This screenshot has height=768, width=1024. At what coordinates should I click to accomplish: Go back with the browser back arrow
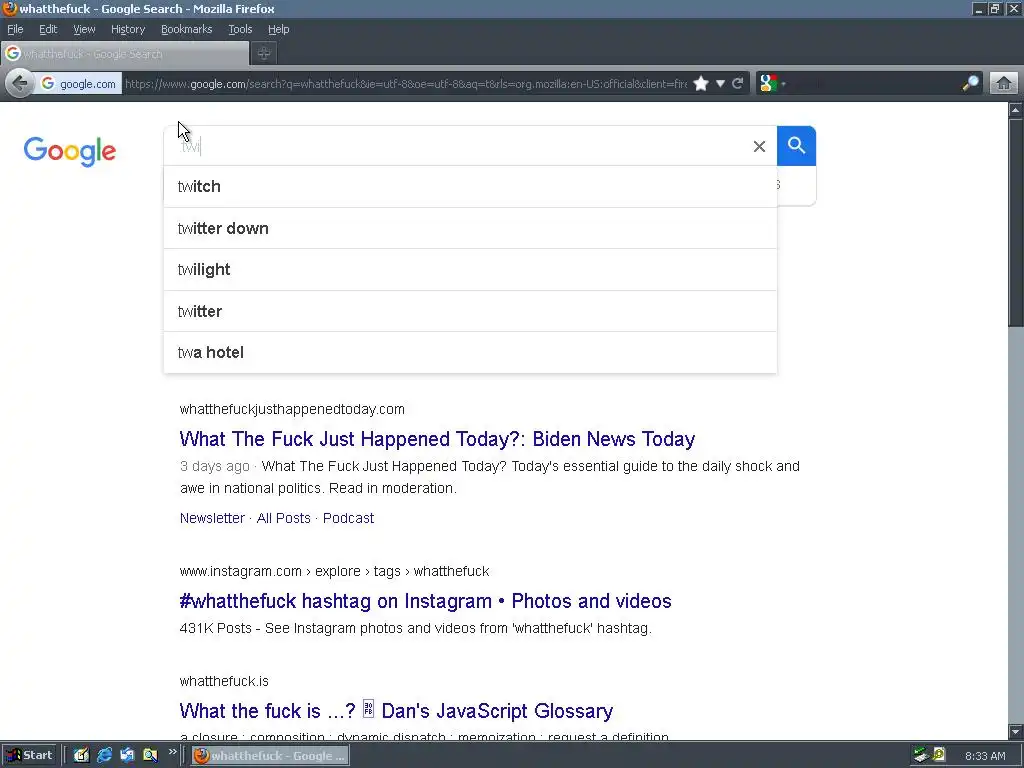tap(20, 84)
